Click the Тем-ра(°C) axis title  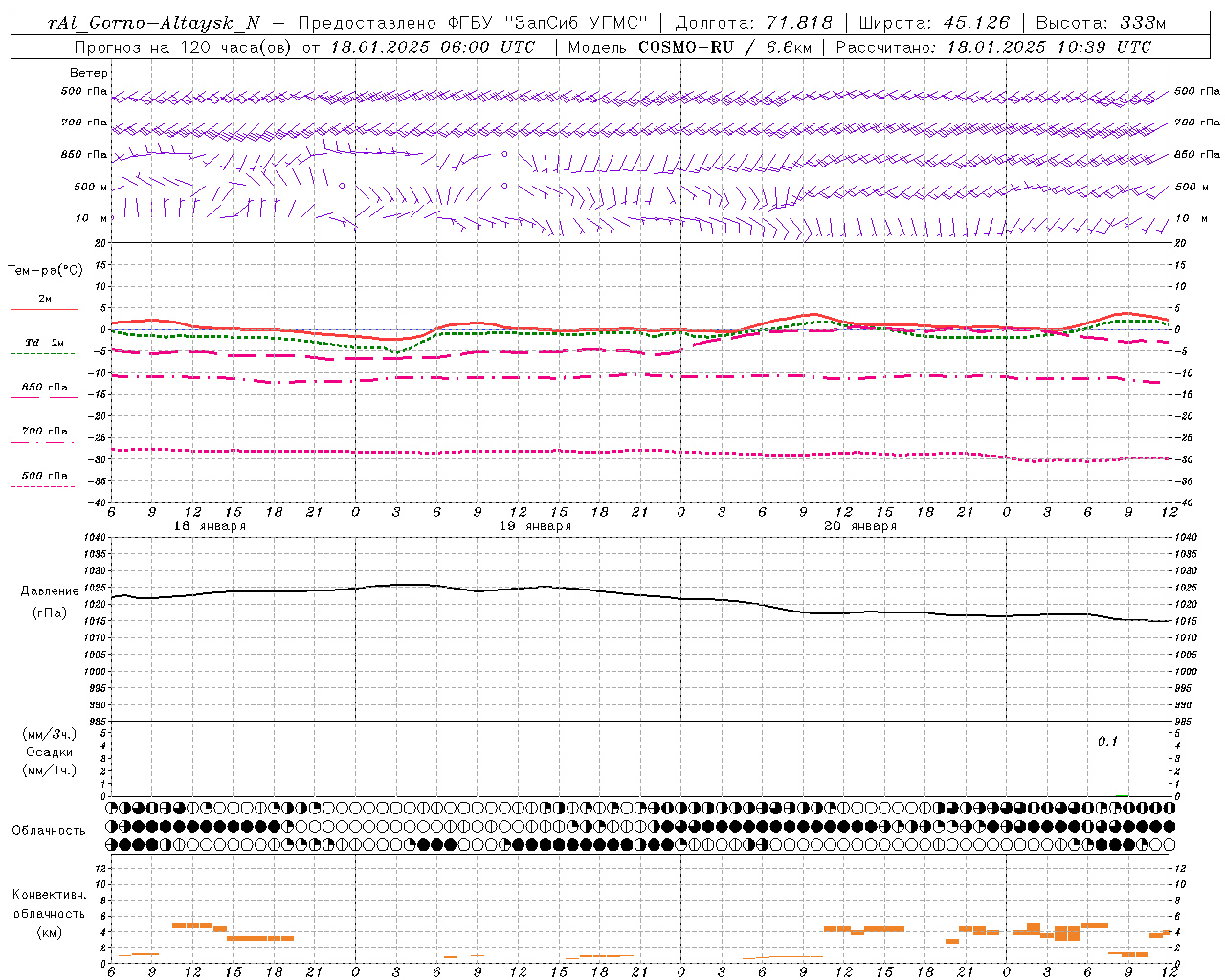point(45,271)
